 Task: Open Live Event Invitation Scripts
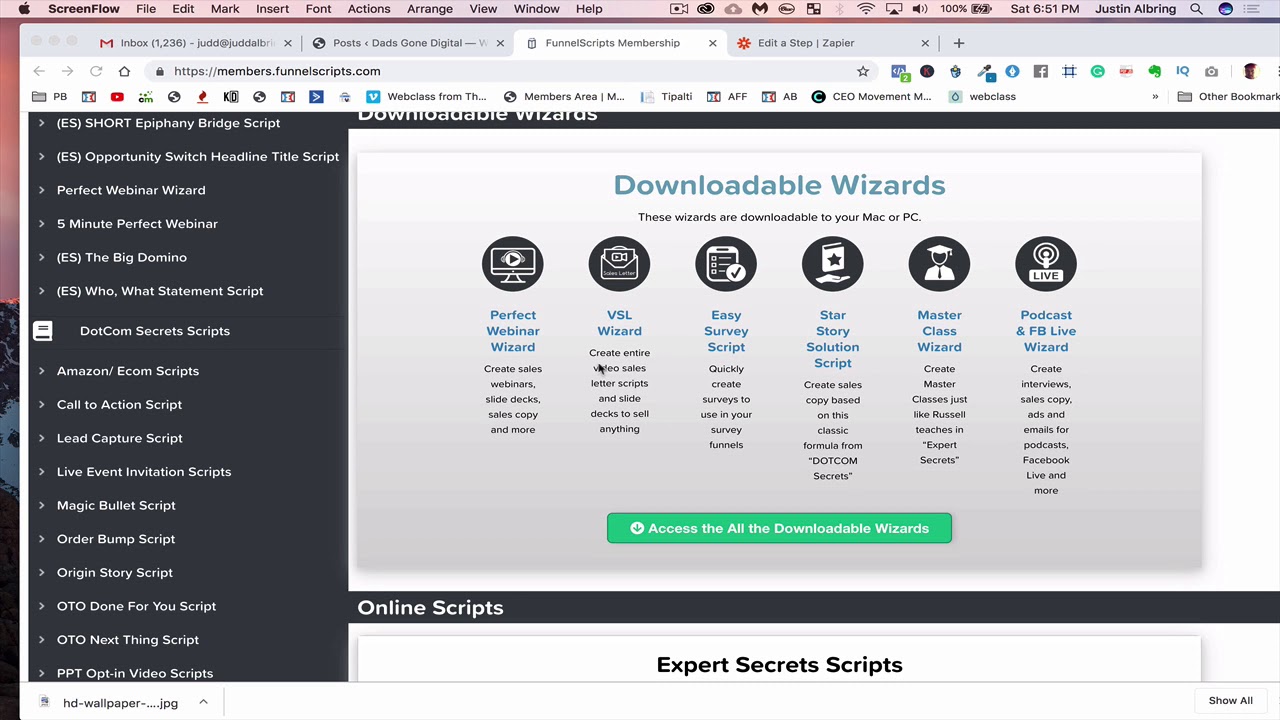click(144, 472)
